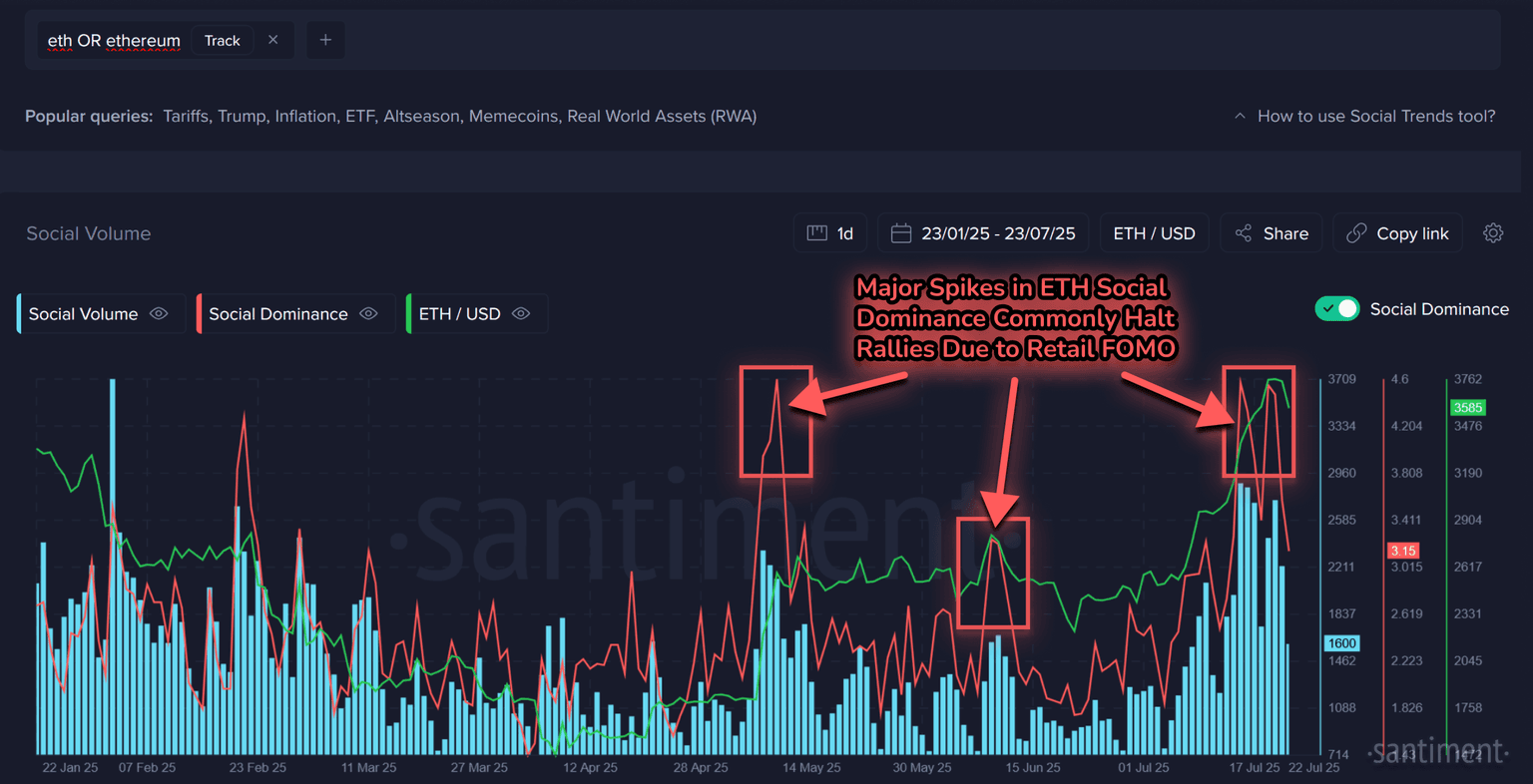This screenshot has height=784, width=1533.
Task: Select the Altseason popular query
Action: click(421, 117)
